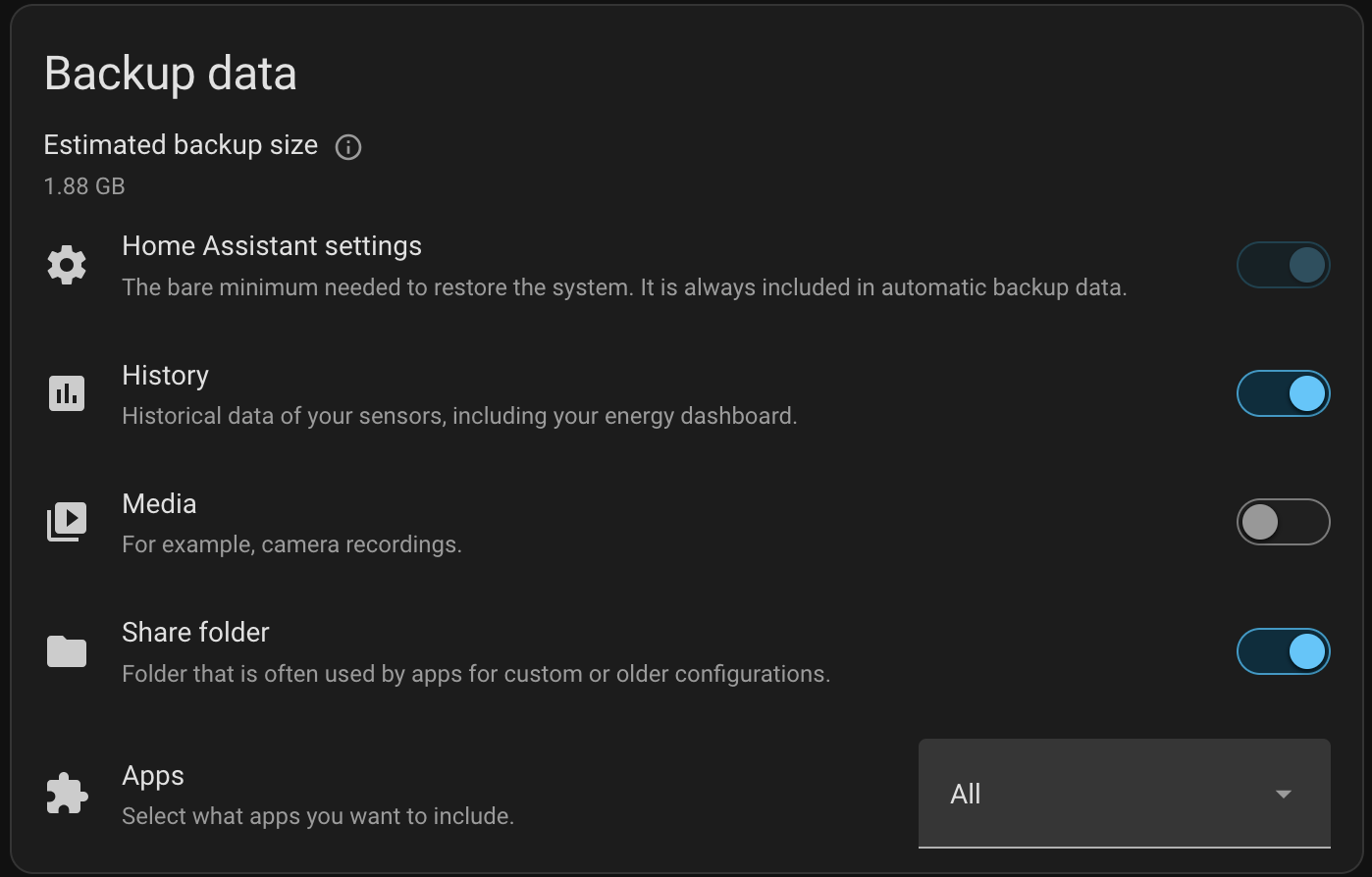Enable the Media backup toggle

click(1283, 522)
